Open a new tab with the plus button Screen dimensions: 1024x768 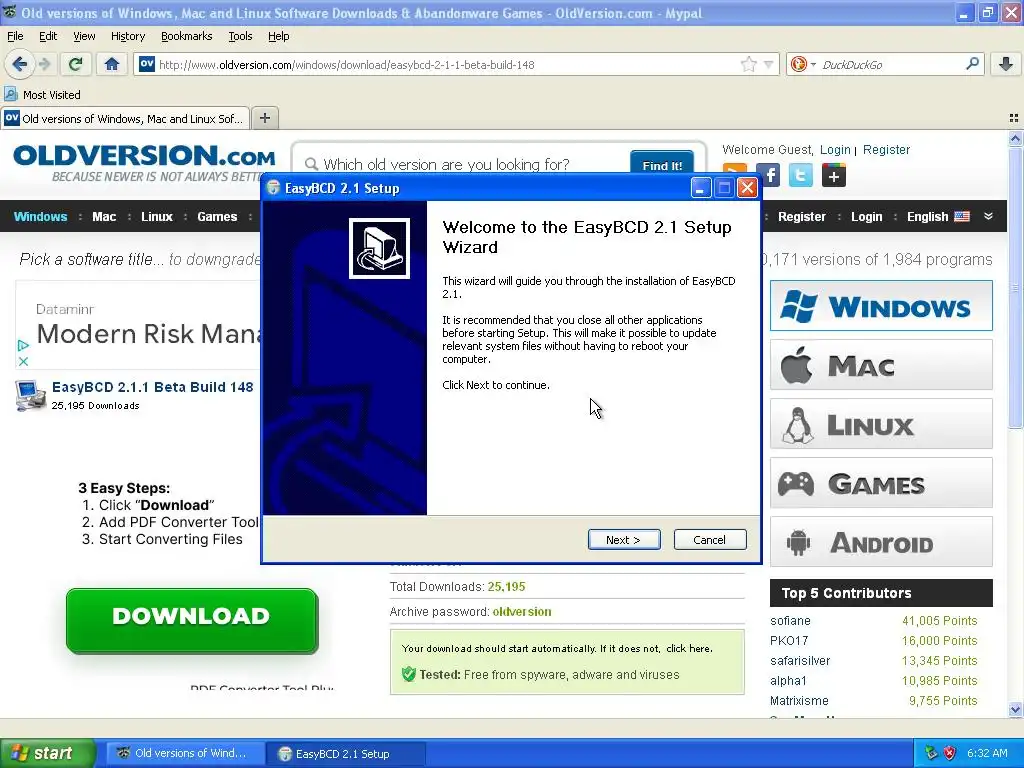point(264,118)
